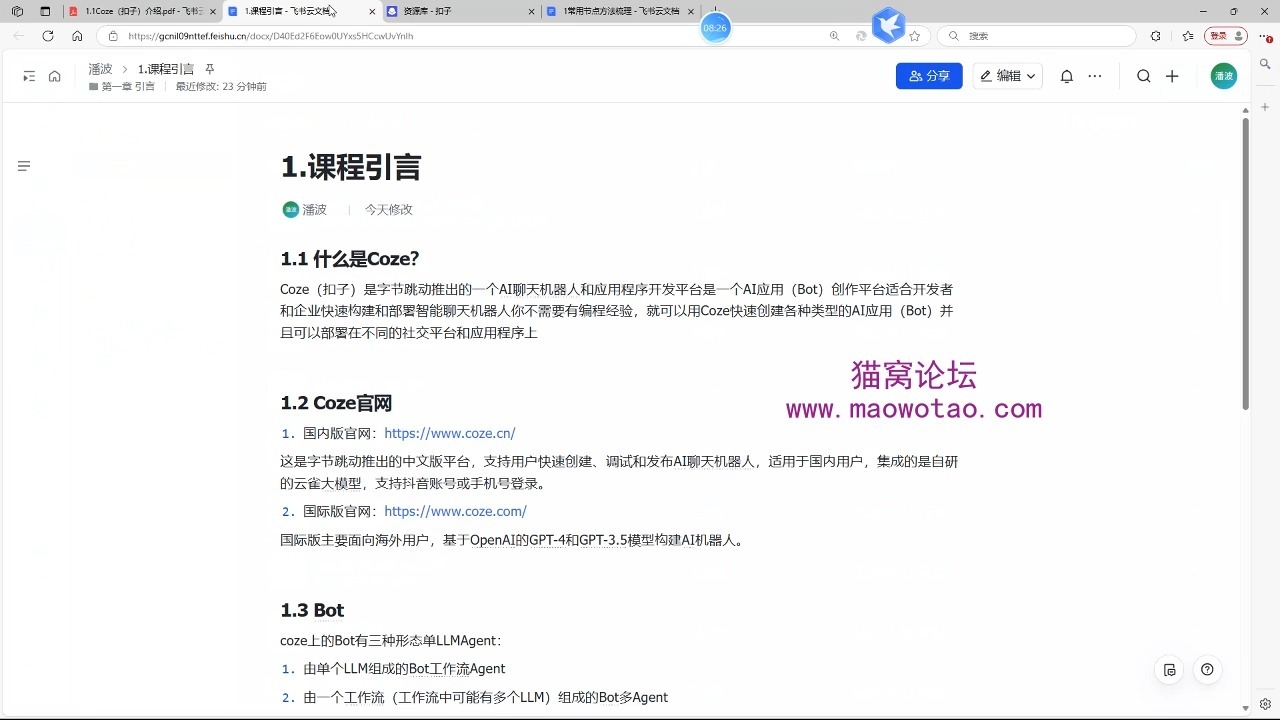Close the 1常用节点方法梳理 tab
The height and width of the screenshot is (720, 1280).
tap(691, 11)
